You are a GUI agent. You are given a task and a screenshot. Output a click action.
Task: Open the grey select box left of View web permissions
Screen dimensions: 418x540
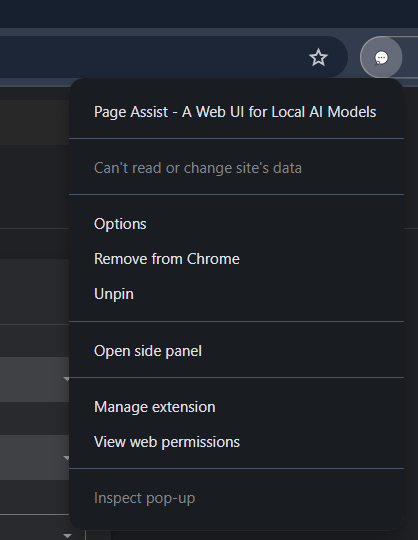pyautogui.click(x=34, y=457)
